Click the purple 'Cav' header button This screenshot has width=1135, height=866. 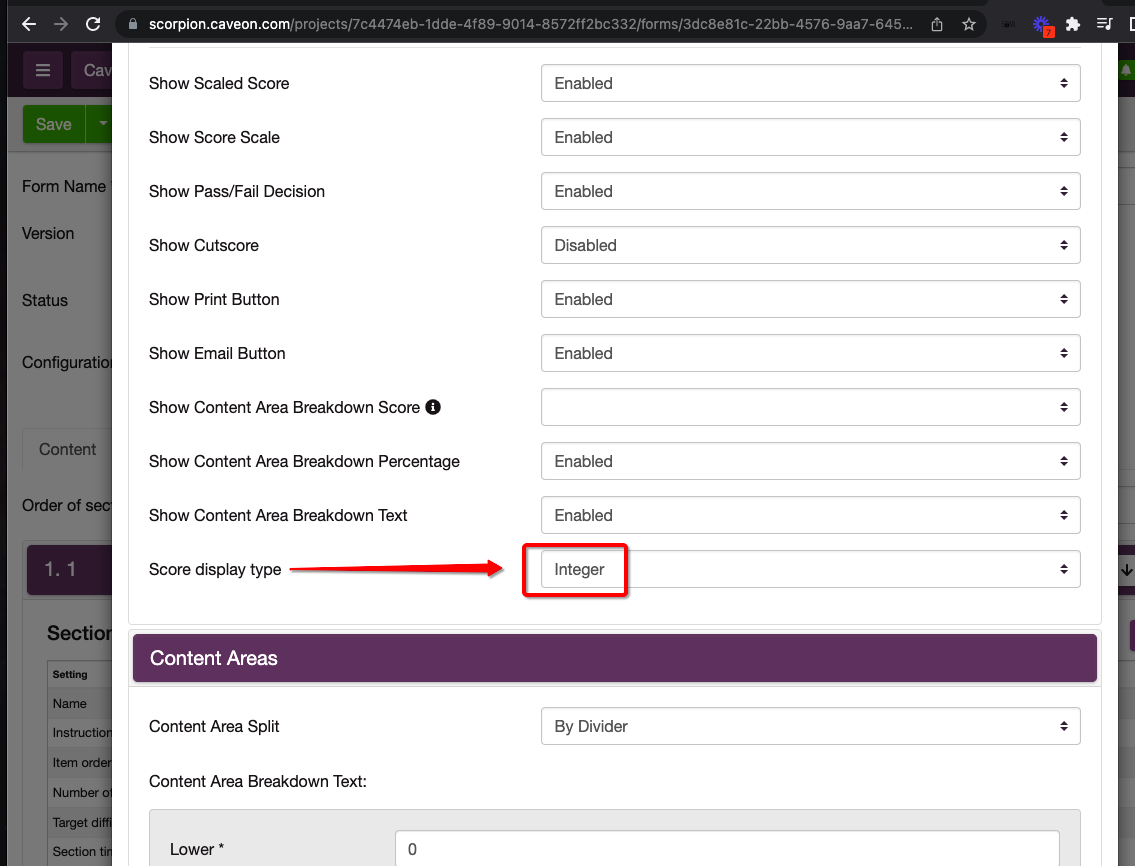pyautogui.click(x=93, y=70)
